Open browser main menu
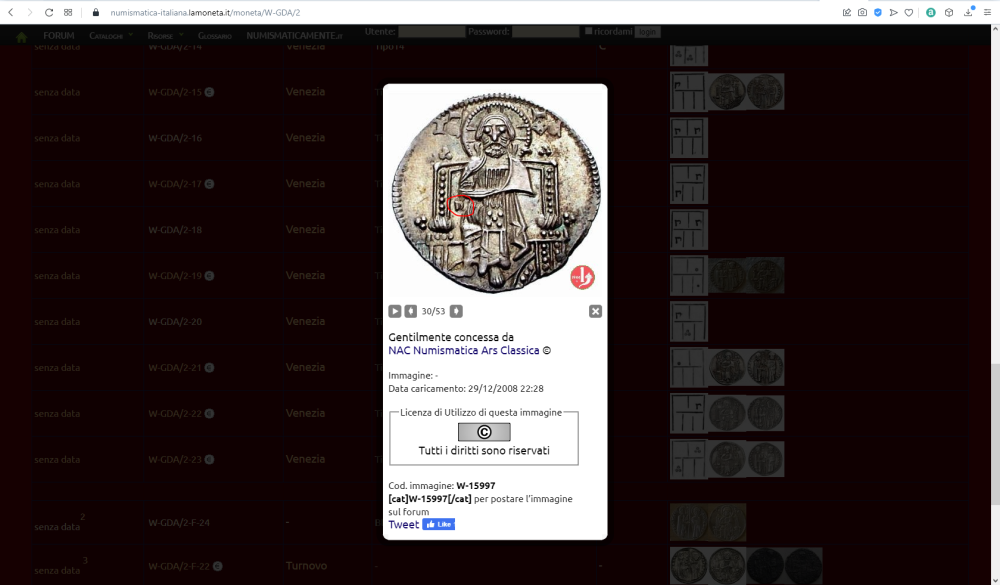This screenshot has width=1000, height=585. (x=986, y=12)
